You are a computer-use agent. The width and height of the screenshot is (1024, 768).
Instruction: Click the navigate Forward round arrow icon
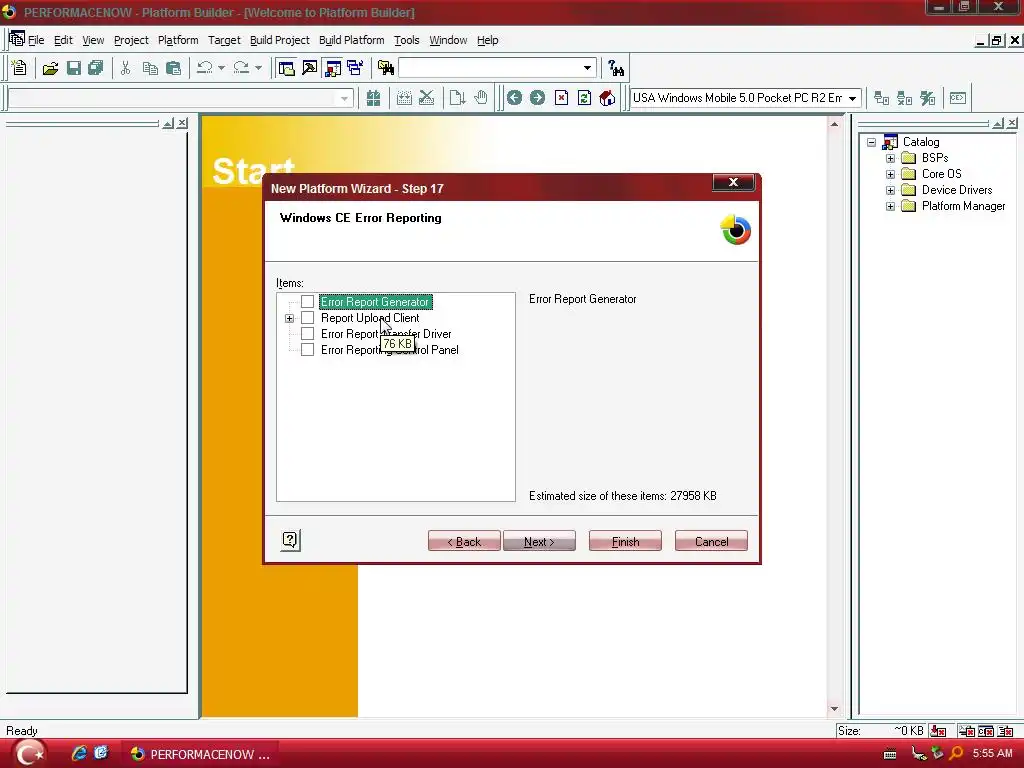tap(537, 98)
